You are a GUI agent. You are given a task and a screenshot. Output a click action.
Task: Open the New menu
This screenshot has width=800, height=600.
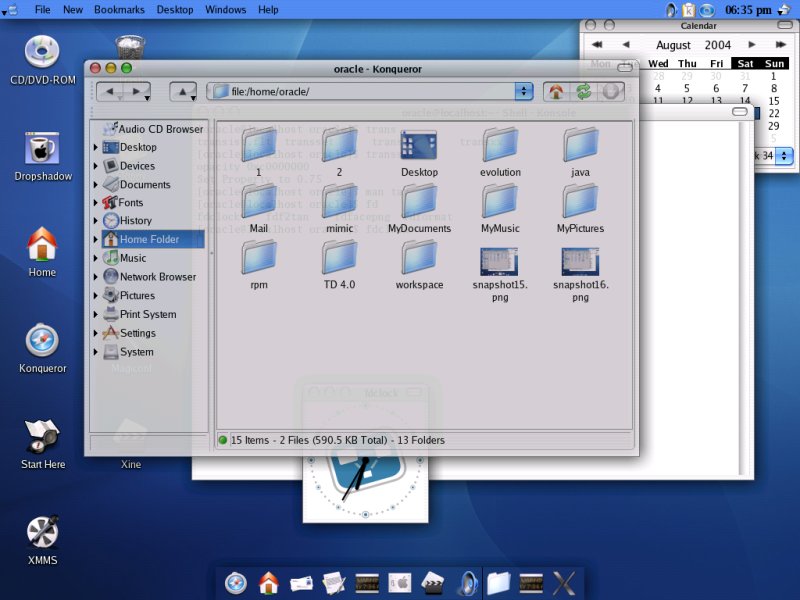73,9
